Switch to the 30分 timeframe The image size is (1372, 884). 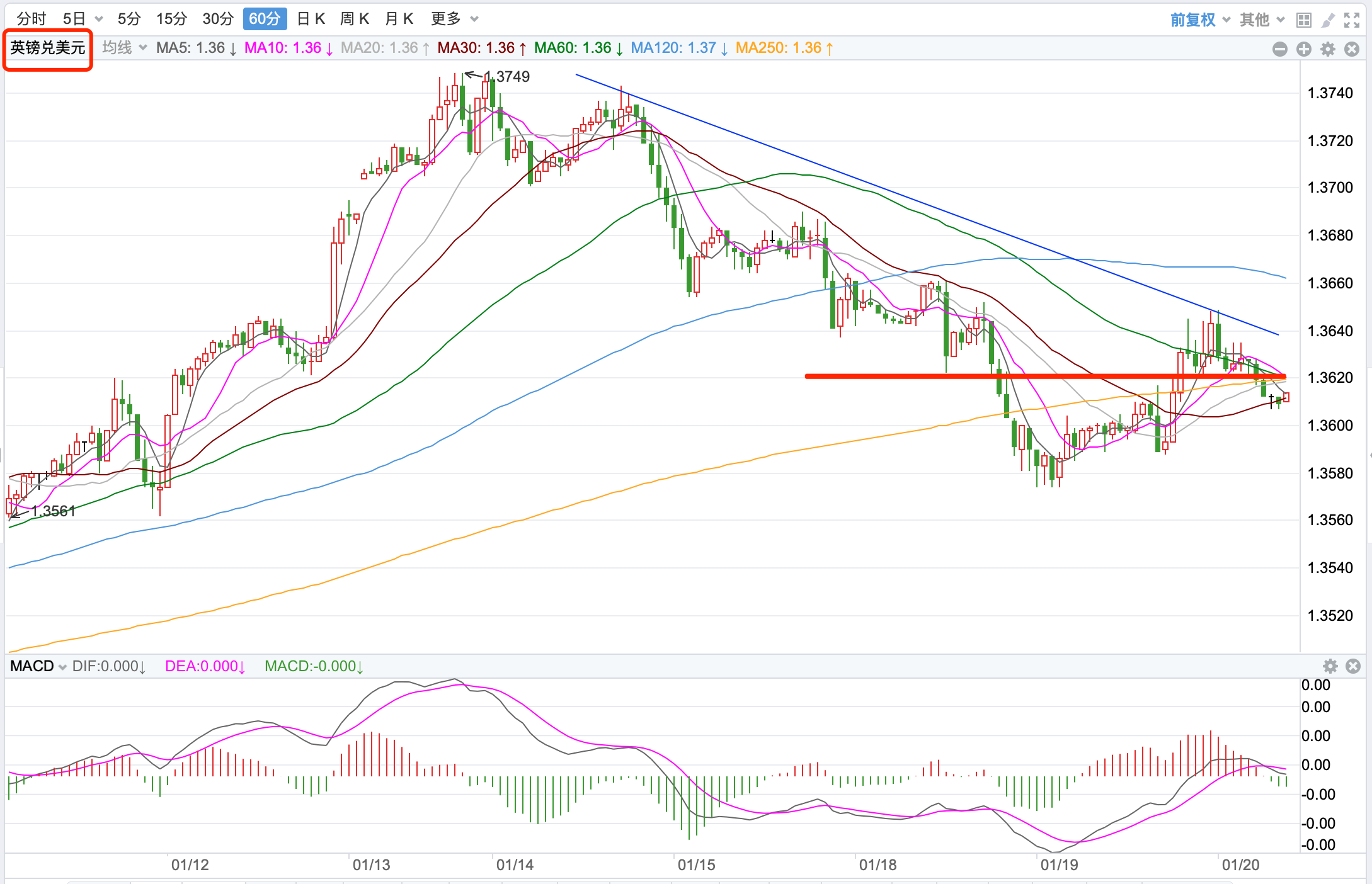(218, 19)
